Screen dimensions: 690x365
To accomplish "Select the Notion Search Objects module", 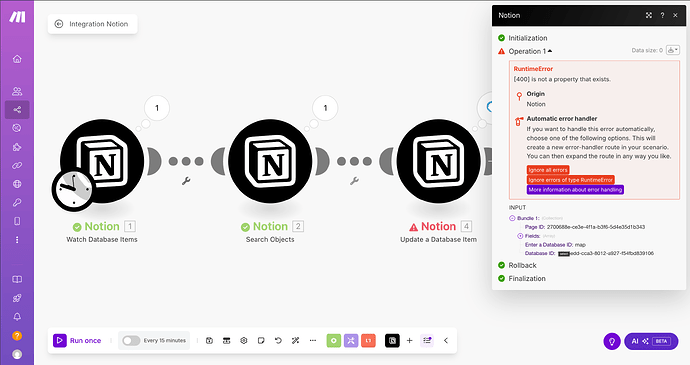I will 270,161.
